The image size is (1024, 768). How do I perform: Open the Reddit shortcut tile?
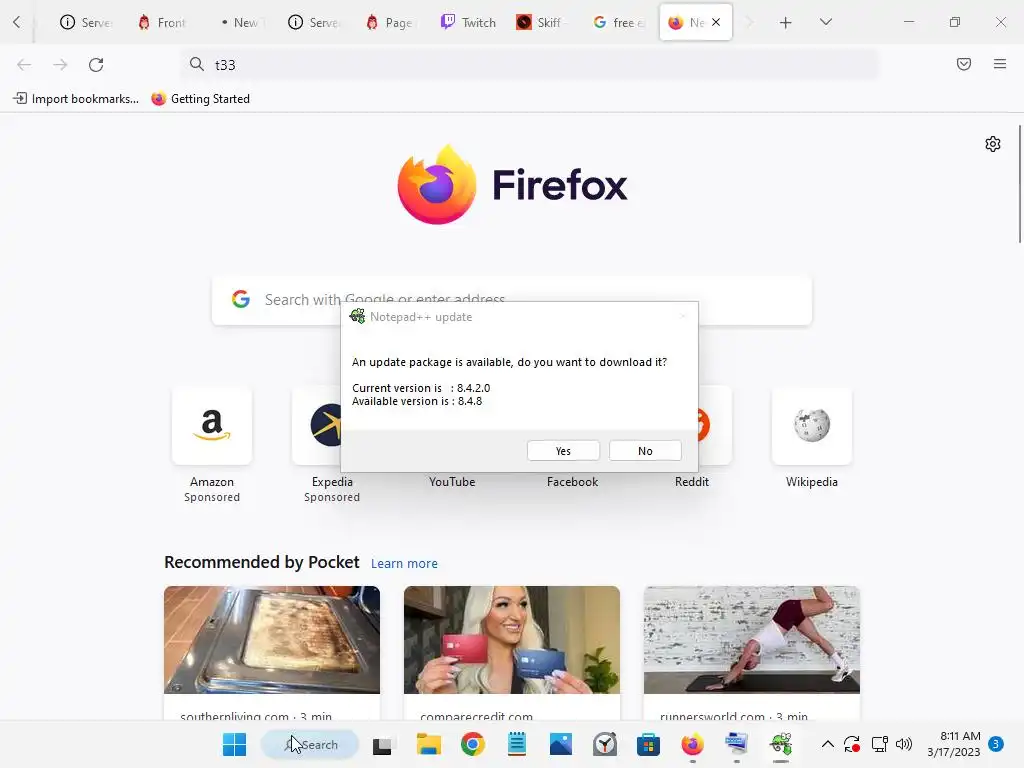pyautogui.click(x=714, y=426)
